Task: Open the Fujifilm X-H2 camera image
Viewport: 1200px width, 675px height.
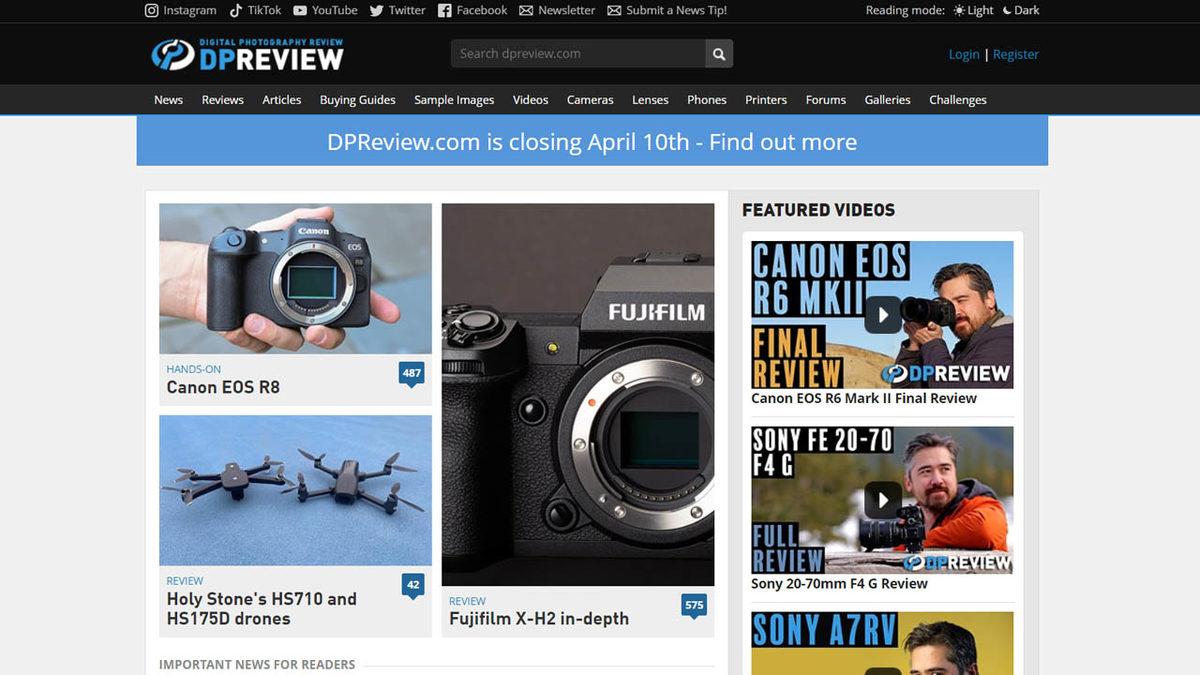Action: coord(578,394)
